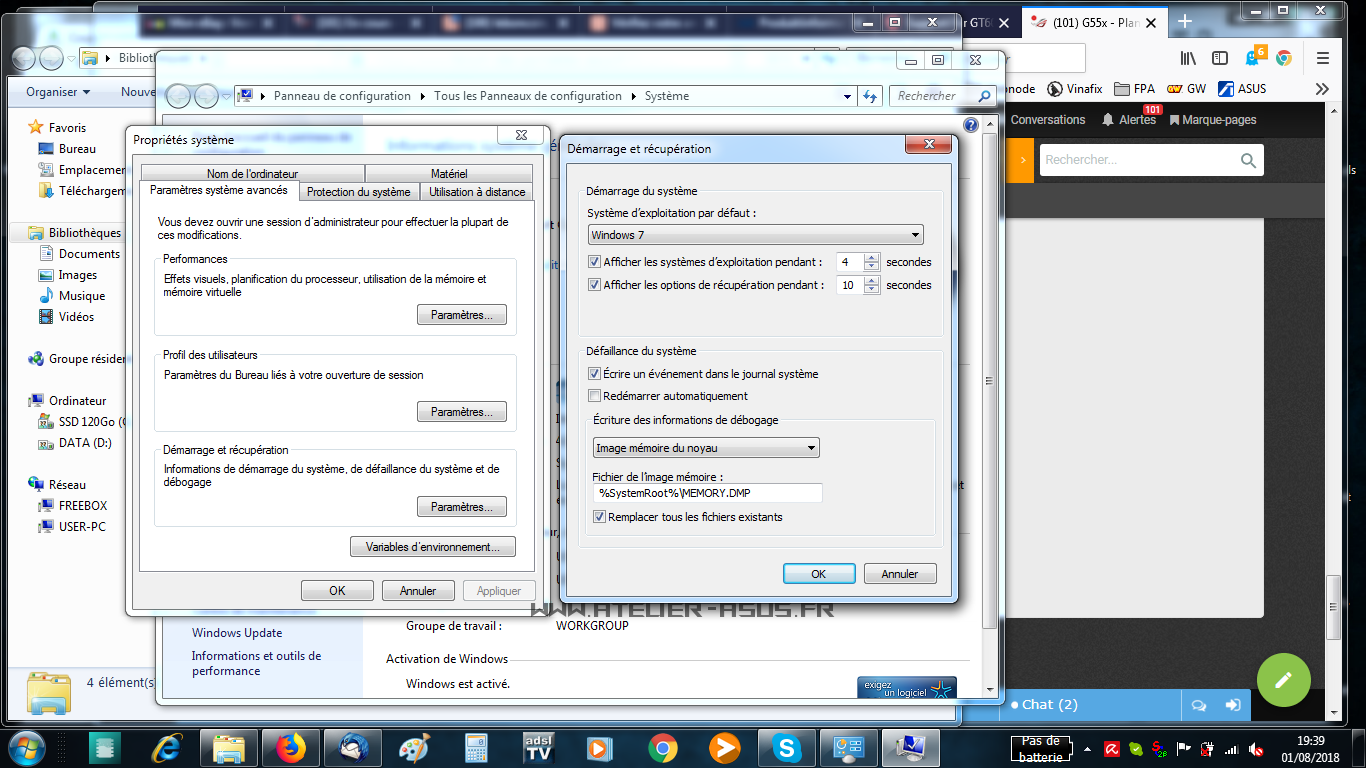This screenshot has height=768, width=1366.
Task: Click the blue help question mark icon
Action: pyautogui.click(x=969, y=125)
